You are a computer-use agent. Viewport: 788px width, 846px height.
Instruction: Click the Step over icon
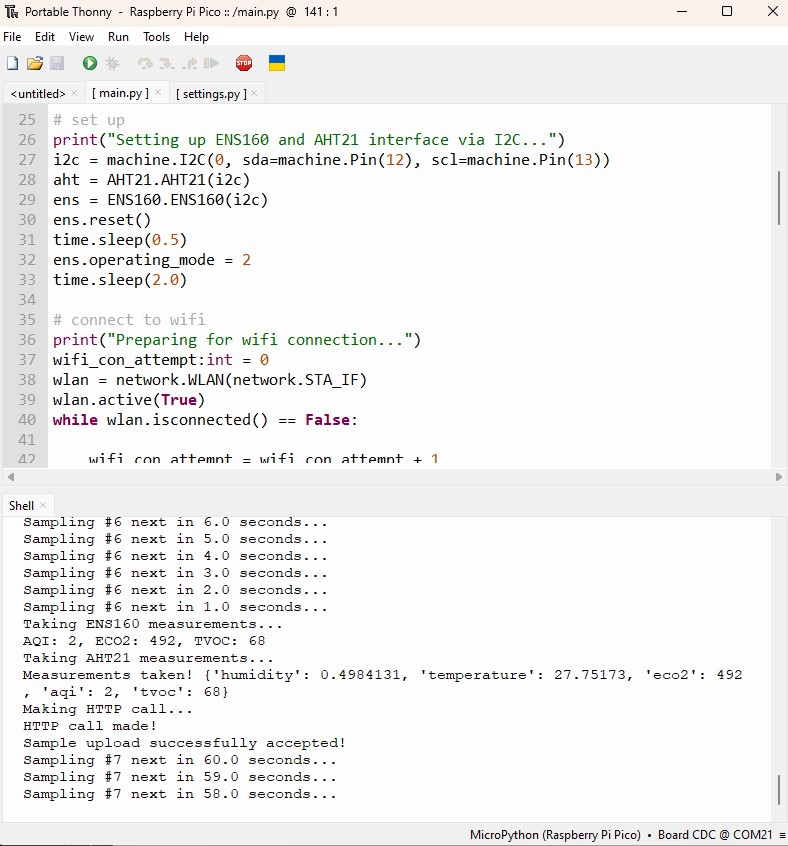pos(145,63)
